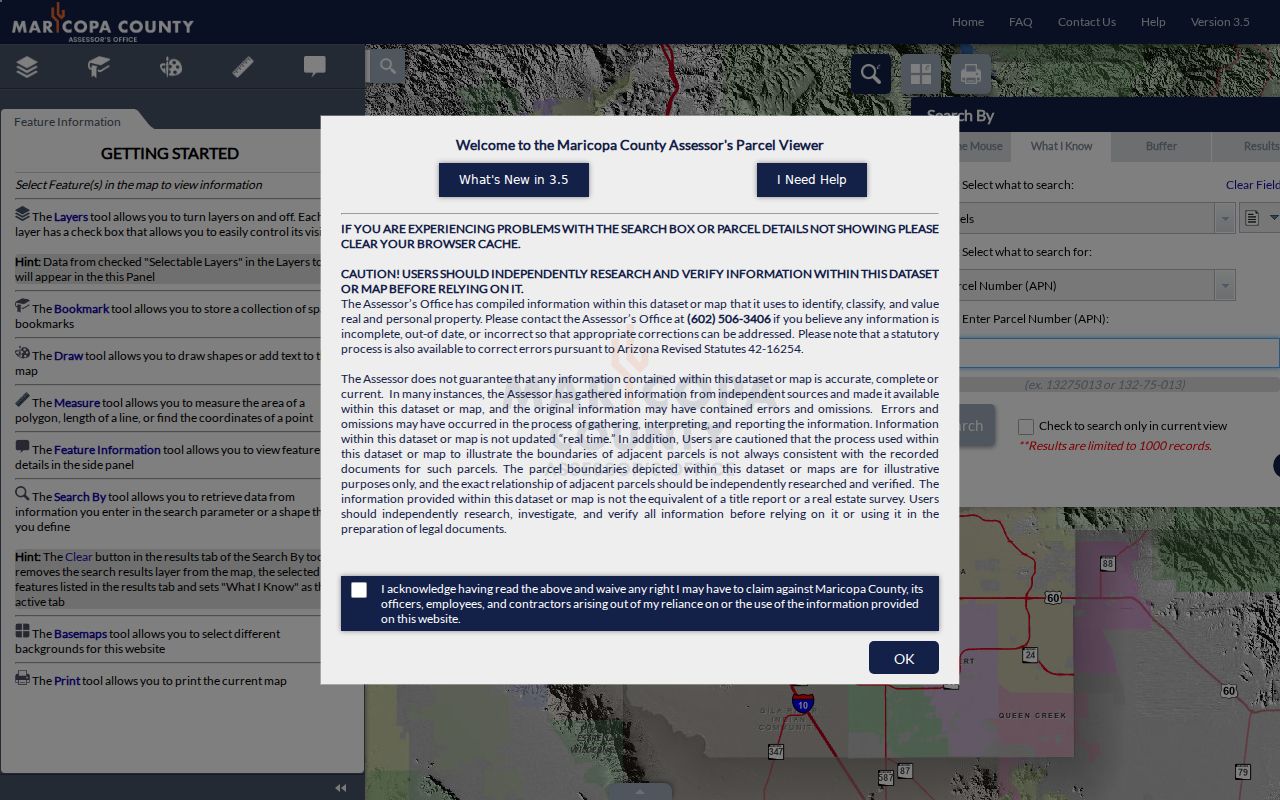Select the What I Know tab

click(x=1061, y=146)
